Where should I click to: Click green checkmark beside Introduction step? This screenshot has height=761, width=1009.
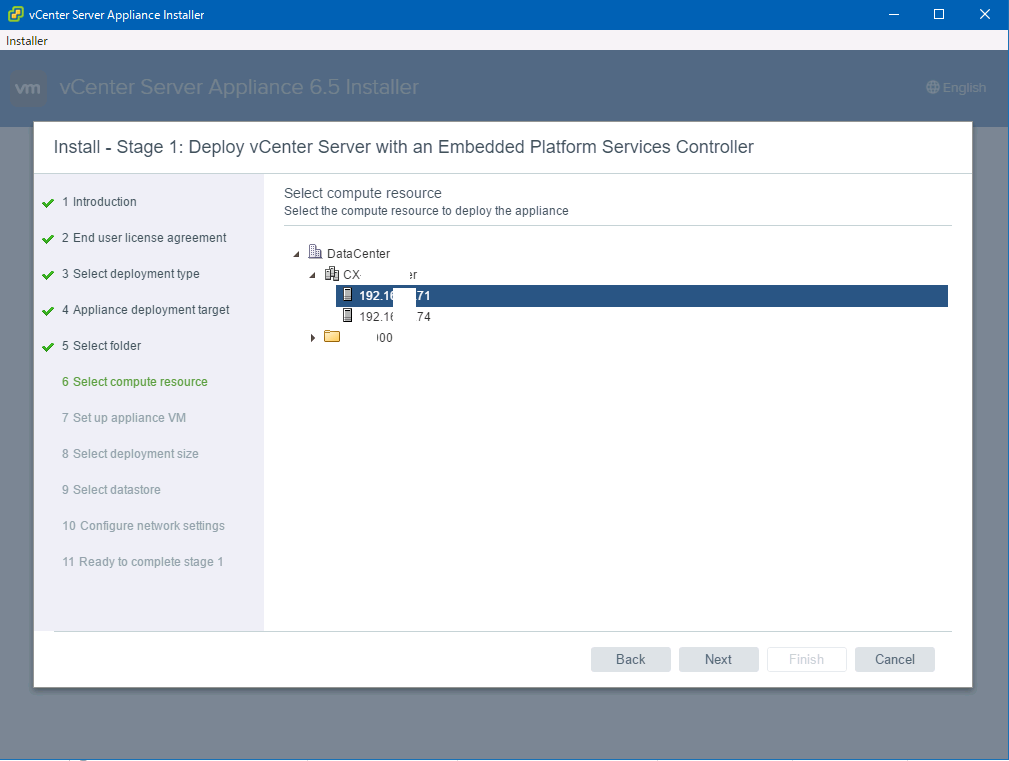coord(48,203)
